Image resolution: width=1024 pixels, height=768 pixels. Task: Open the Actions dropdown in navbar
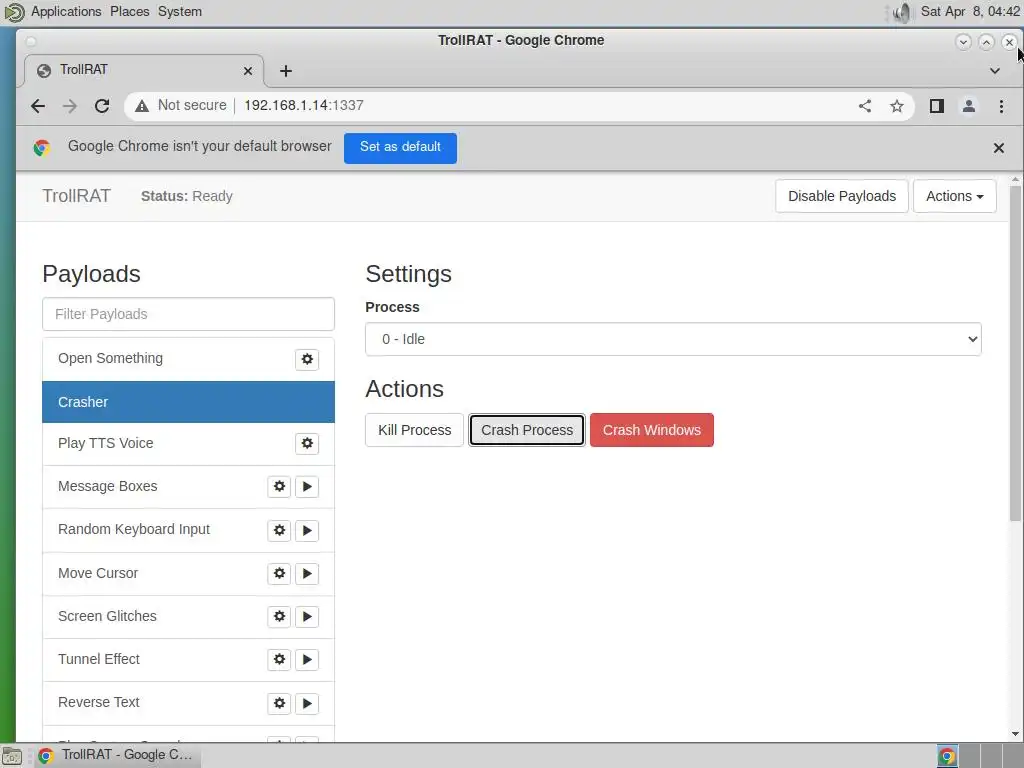pos(954,196)
